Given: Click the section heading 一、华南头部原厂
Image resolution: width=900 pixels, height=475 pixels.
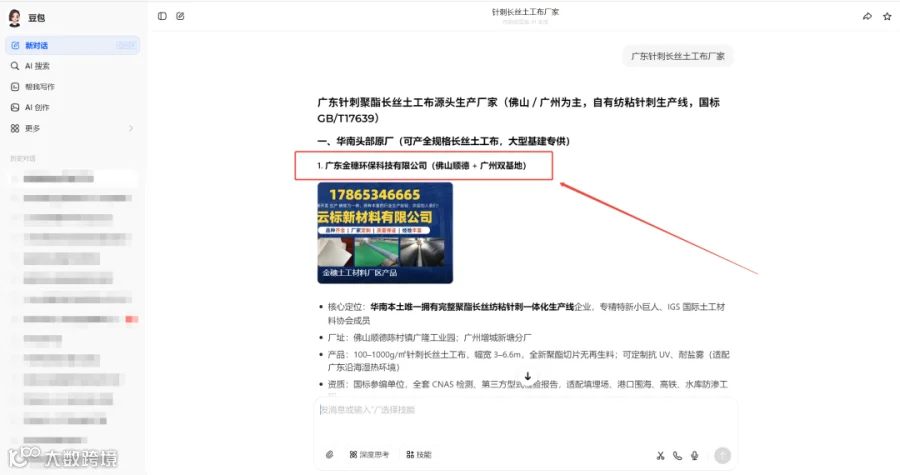Looking at the screenshot, I should click(x=443, y=141).
